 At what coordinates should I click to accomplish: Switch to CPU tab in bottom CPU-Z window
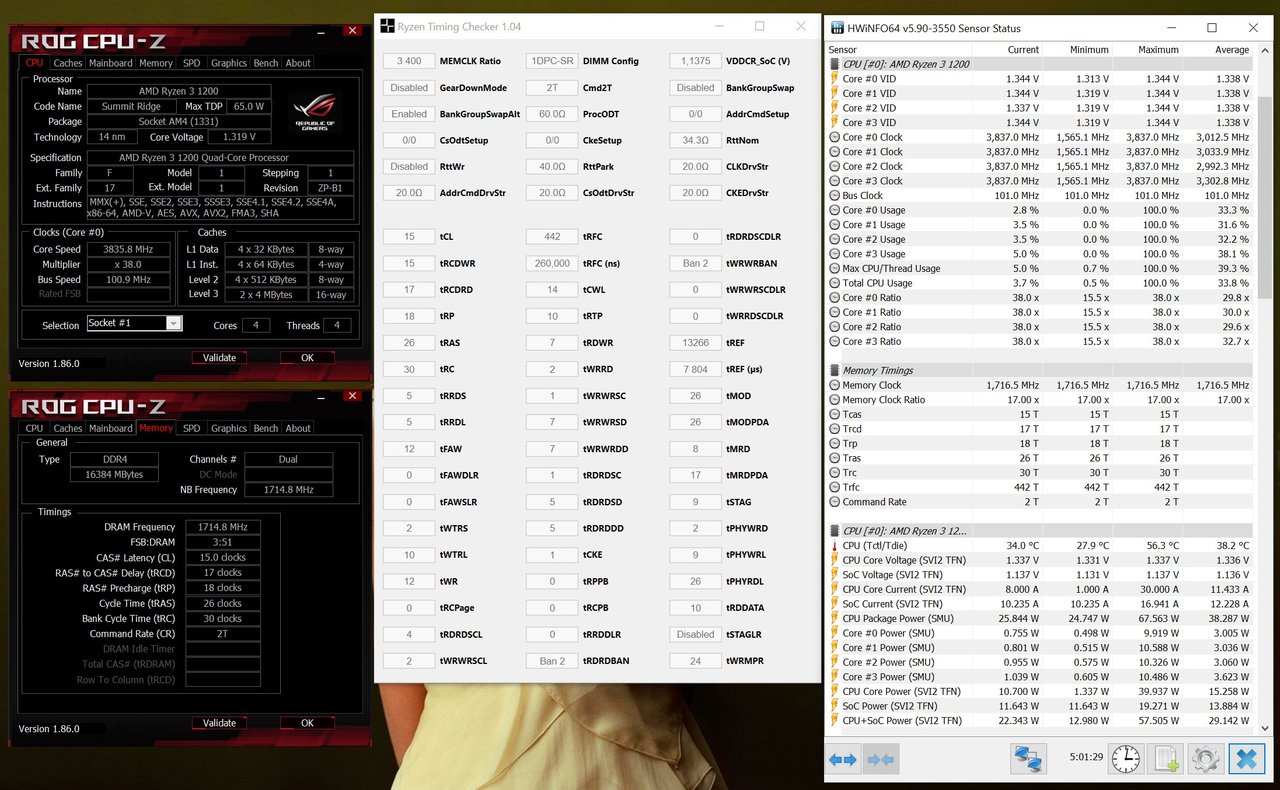[35, 428]
